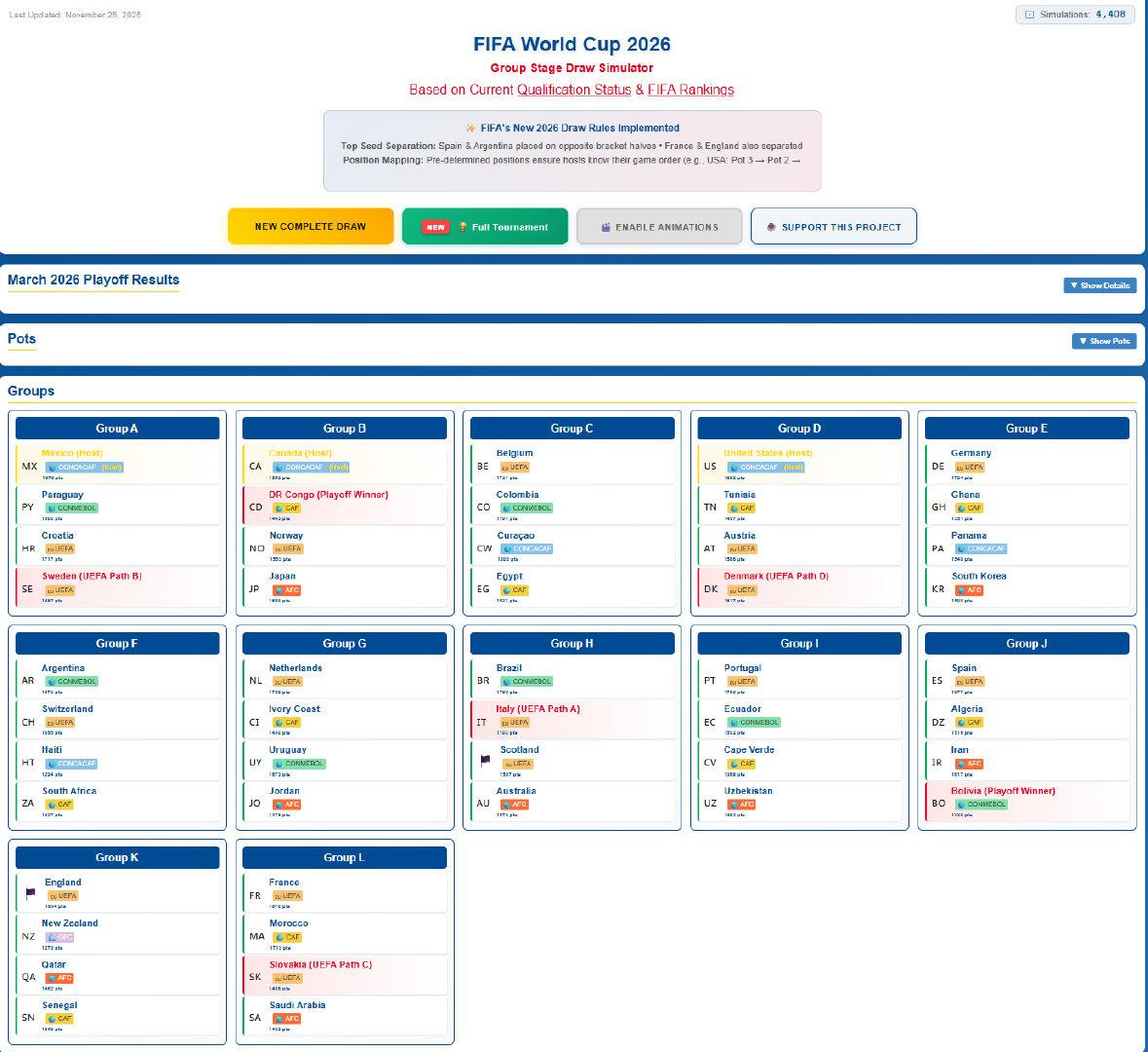Image resolution: width=1148 pixels, height=1052 pixels.
Task: Click the CONCACAF badge under Curaçao
Action: pyautogui.click(x=527, y=548)
